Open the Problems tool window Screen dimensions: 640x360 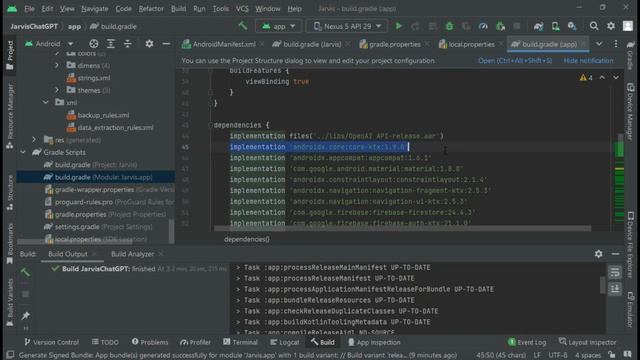(150, 342)
